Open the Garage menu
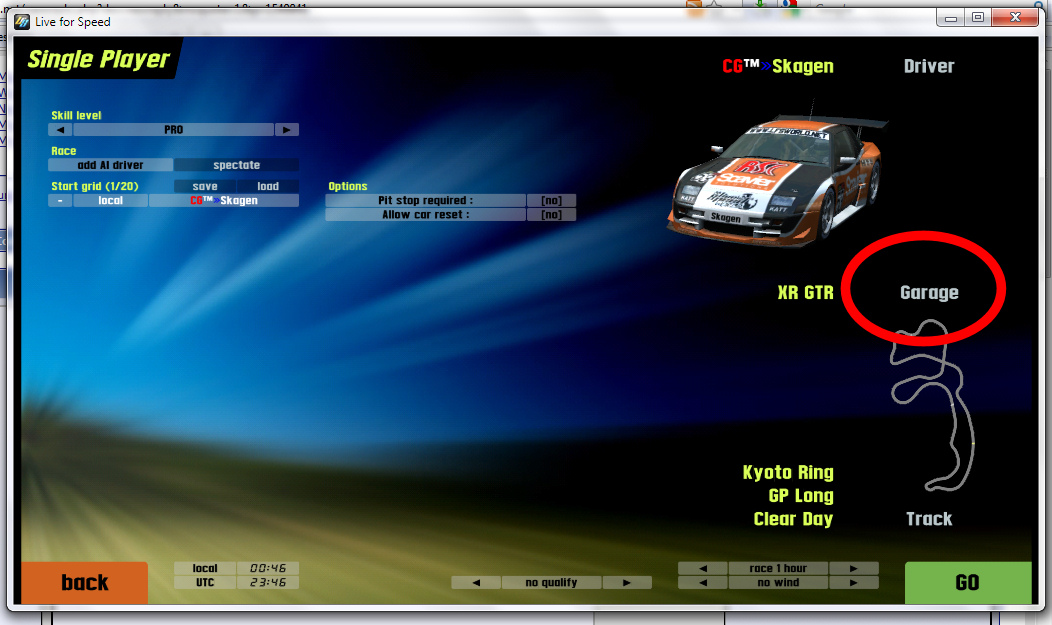 pos(929,292)
